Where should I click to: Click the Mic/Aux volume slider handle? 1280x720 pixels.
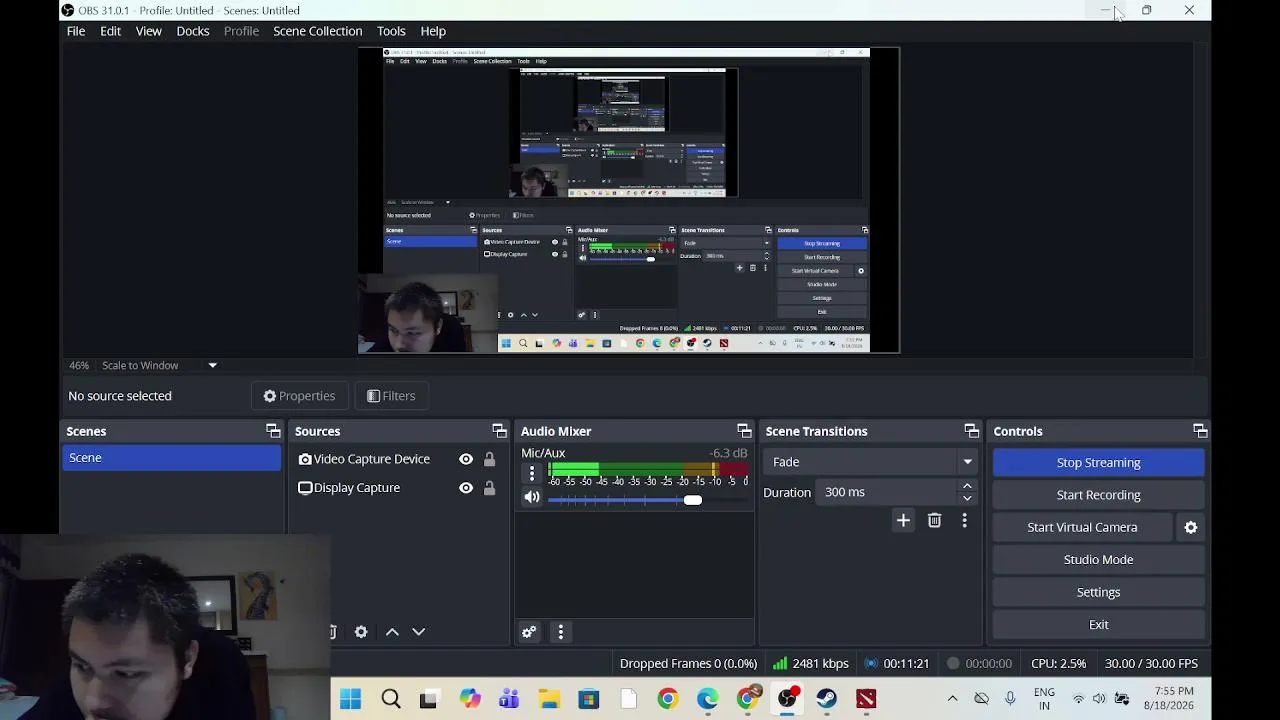click(692, 499)
